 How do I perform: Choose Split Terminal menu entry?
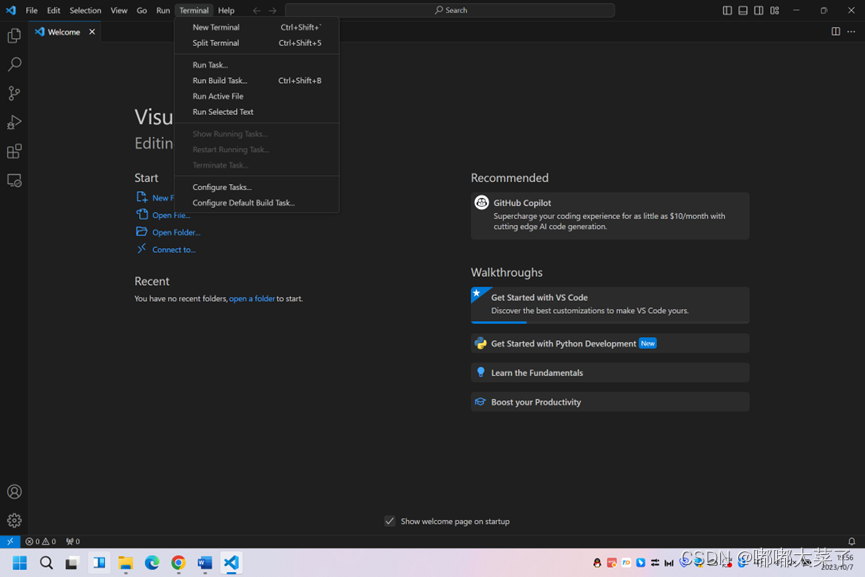click(x=257, y=42)
